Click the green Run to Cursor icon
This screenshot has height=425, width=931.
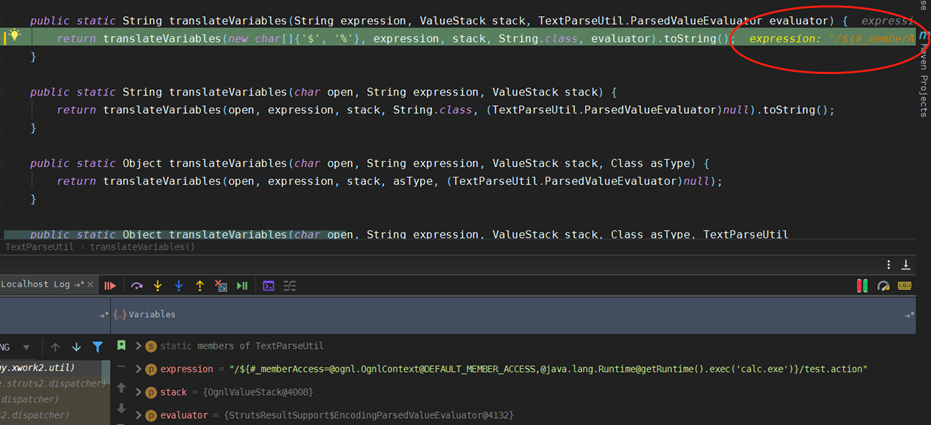point(242,286)
